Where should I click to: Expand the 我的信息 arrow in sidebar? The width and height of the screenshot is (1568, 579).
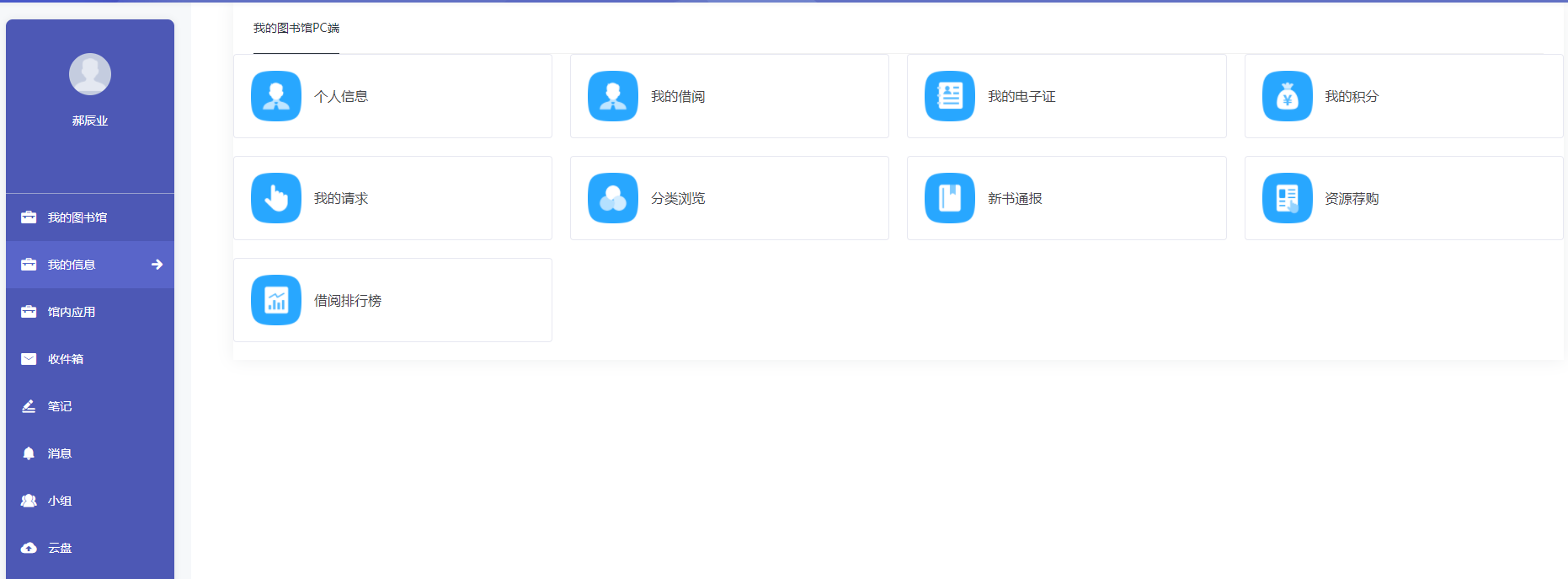point(157,265)
